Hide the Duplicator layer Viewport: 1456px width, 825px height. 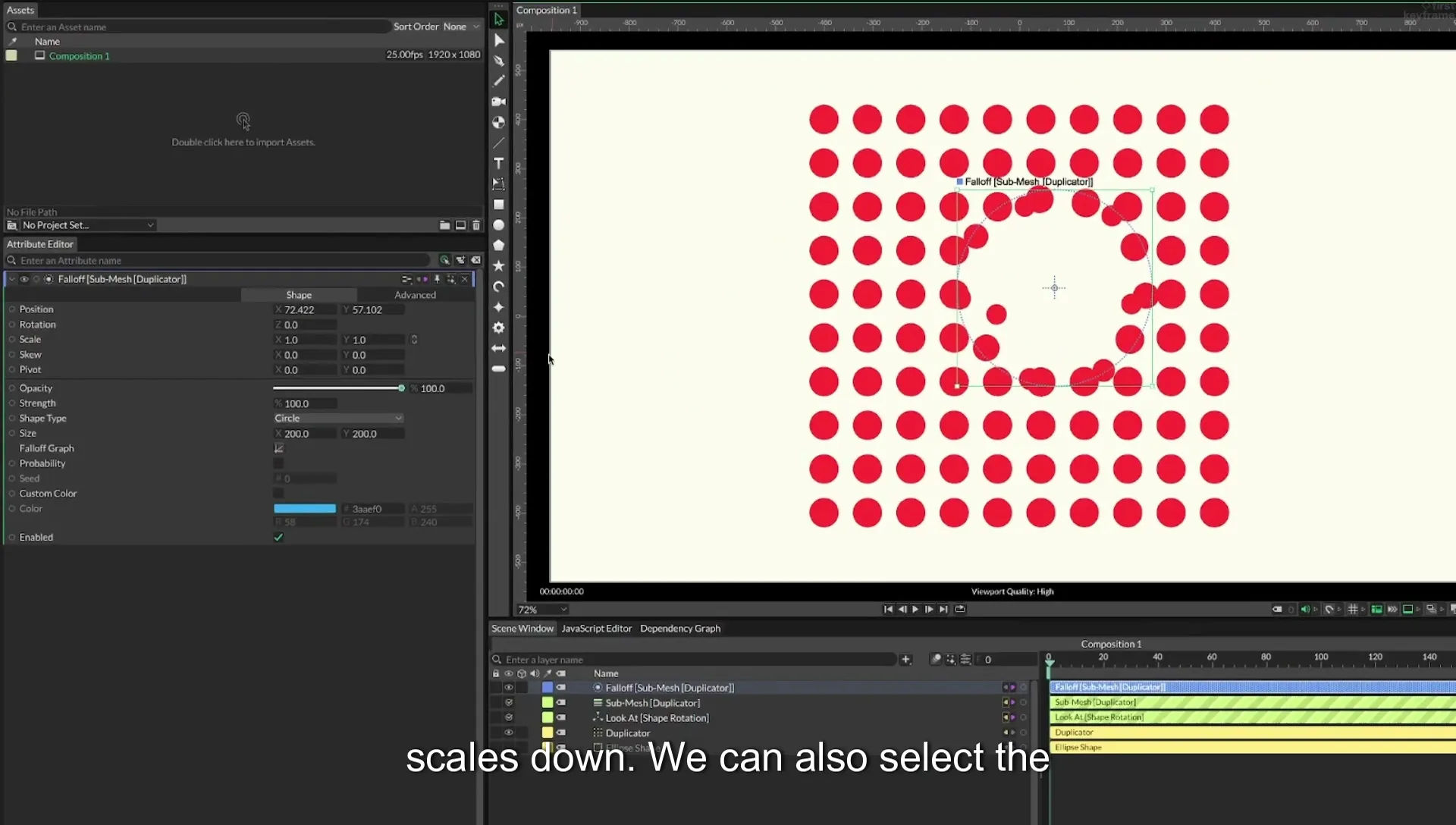point(509,732)
